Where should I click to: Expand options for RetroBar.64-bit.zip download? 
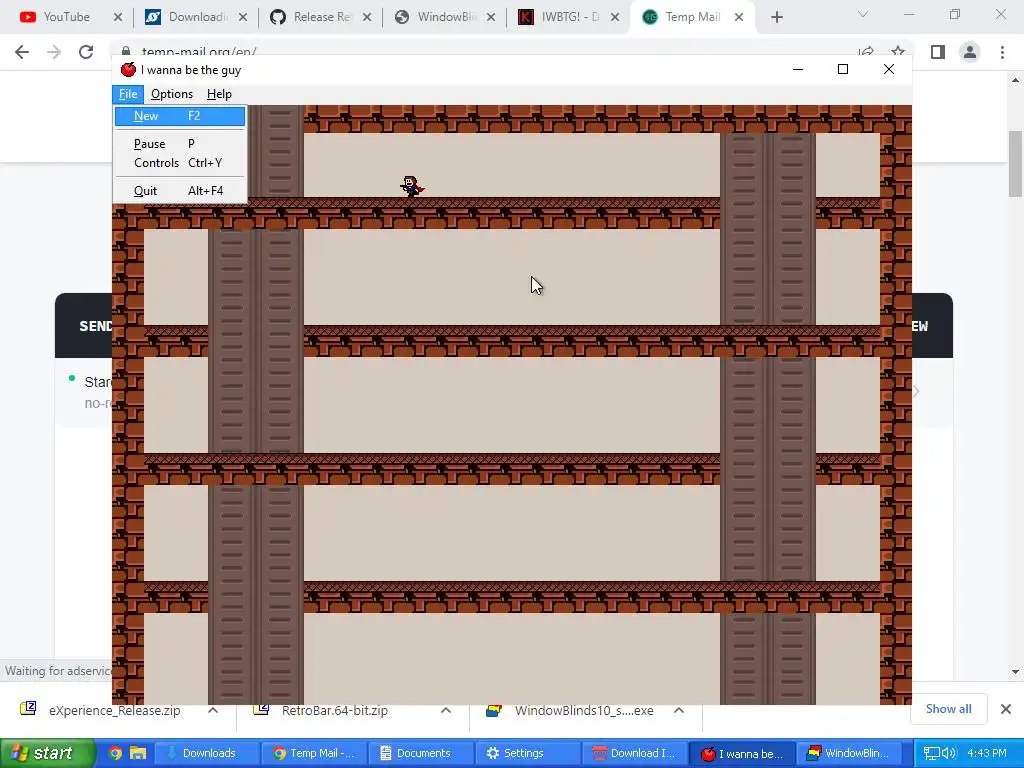click(445, 710)
